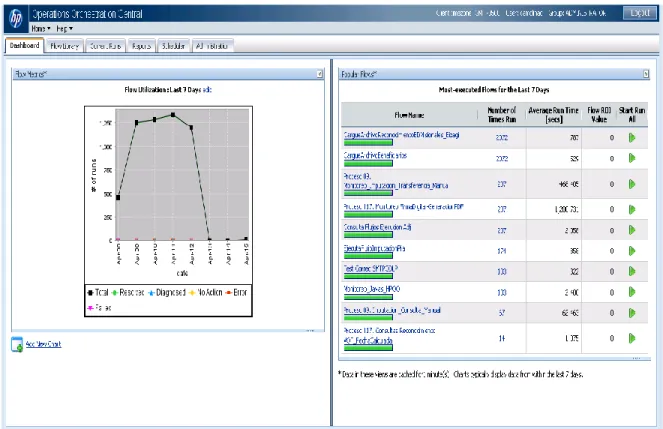Open the Help dropdown menu

coord(64,29)
